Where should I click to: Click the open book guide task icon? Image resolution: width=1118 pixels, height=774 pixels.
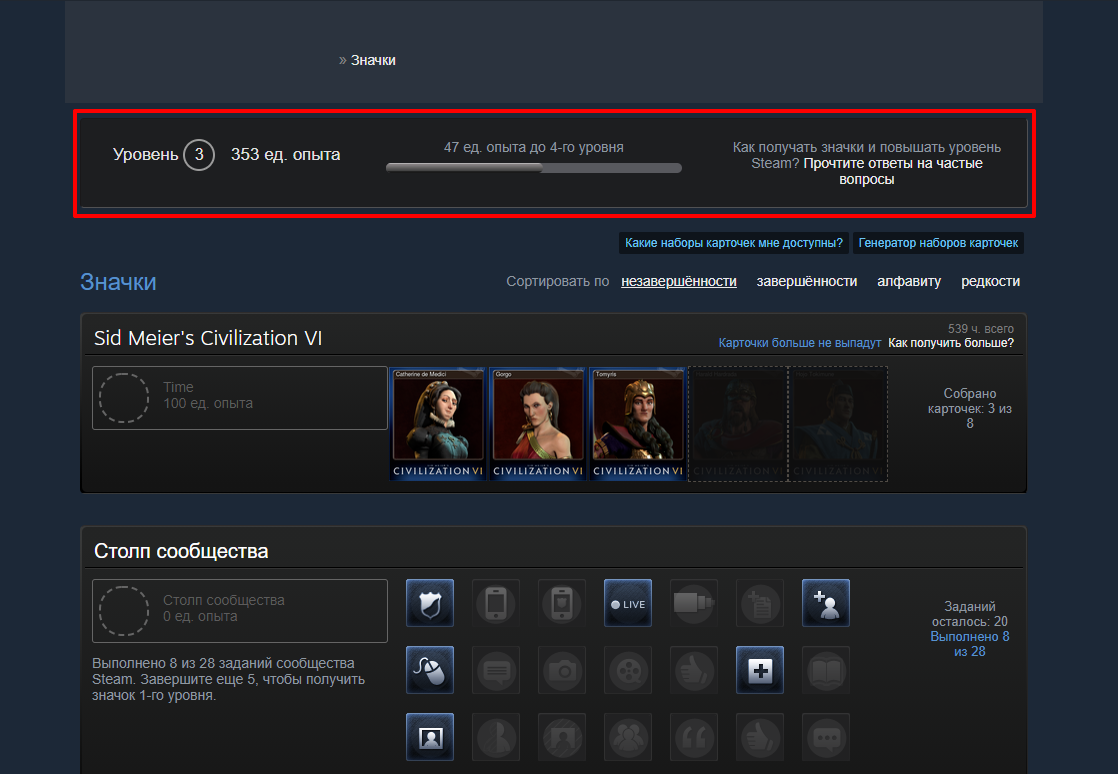pos(826,670)
